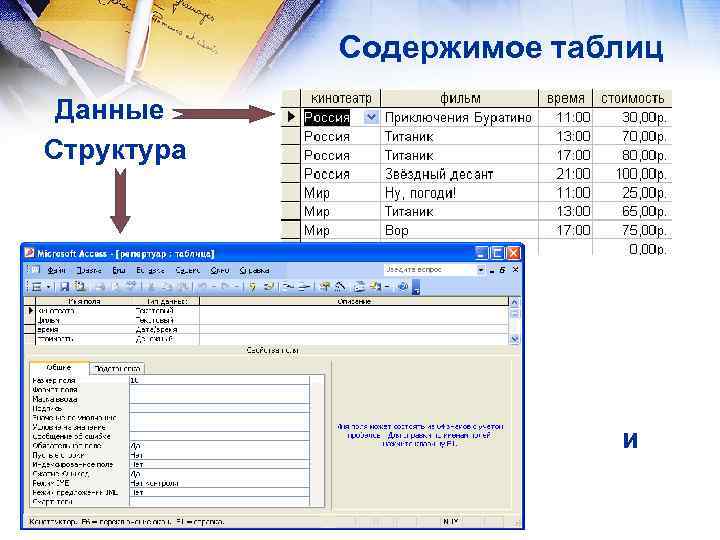The width and height of the screenshot is (720, 540).
Task: Open the View button's dropdown arrow
Action: coord(49,287)
